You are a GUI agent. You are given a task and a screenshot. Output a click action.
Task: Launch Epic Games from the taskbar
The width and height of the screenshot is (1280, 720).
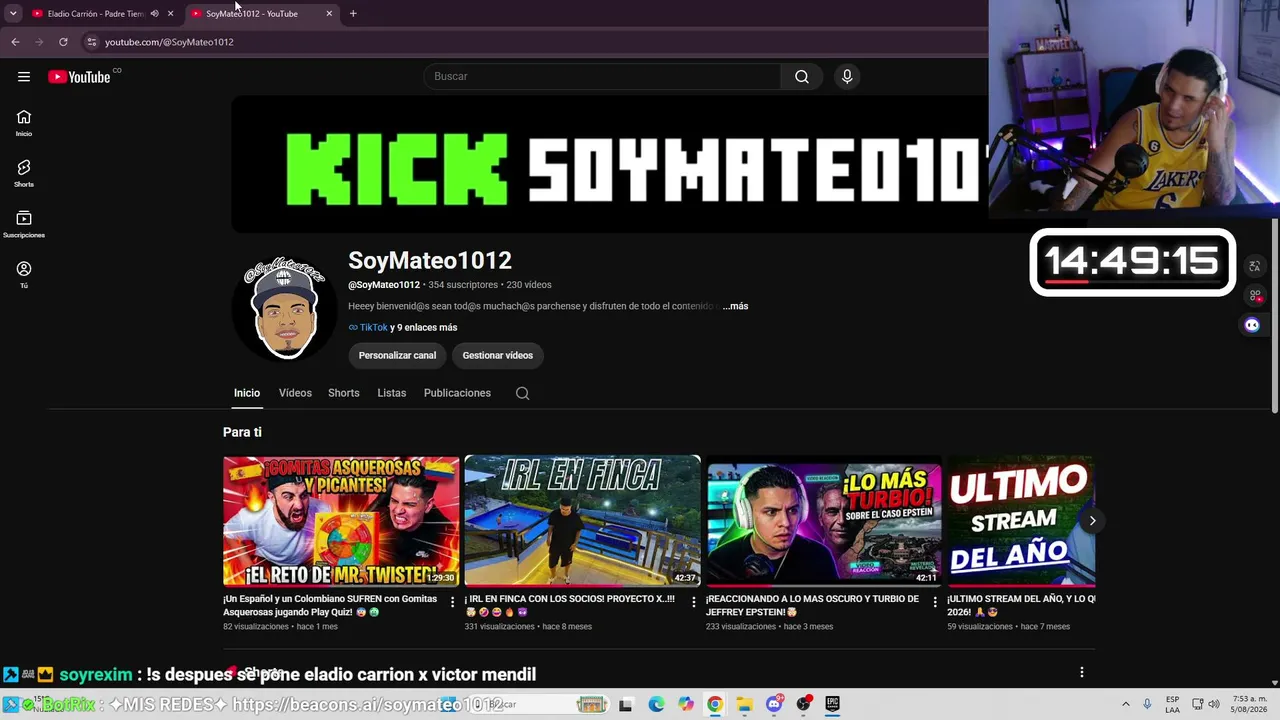[832, 705]
